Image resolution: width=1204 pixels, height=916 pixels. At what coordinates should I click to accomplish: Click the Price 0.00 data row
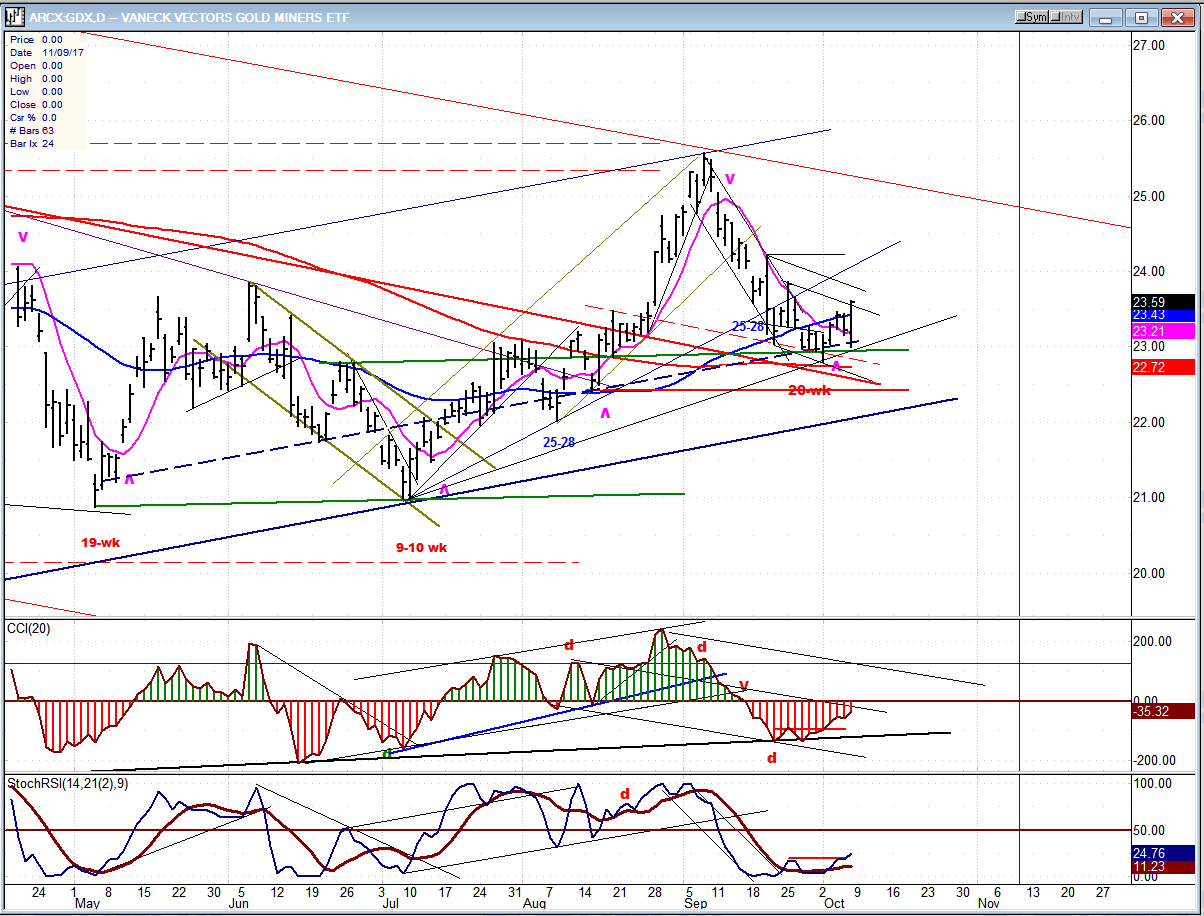click(36, 39)
